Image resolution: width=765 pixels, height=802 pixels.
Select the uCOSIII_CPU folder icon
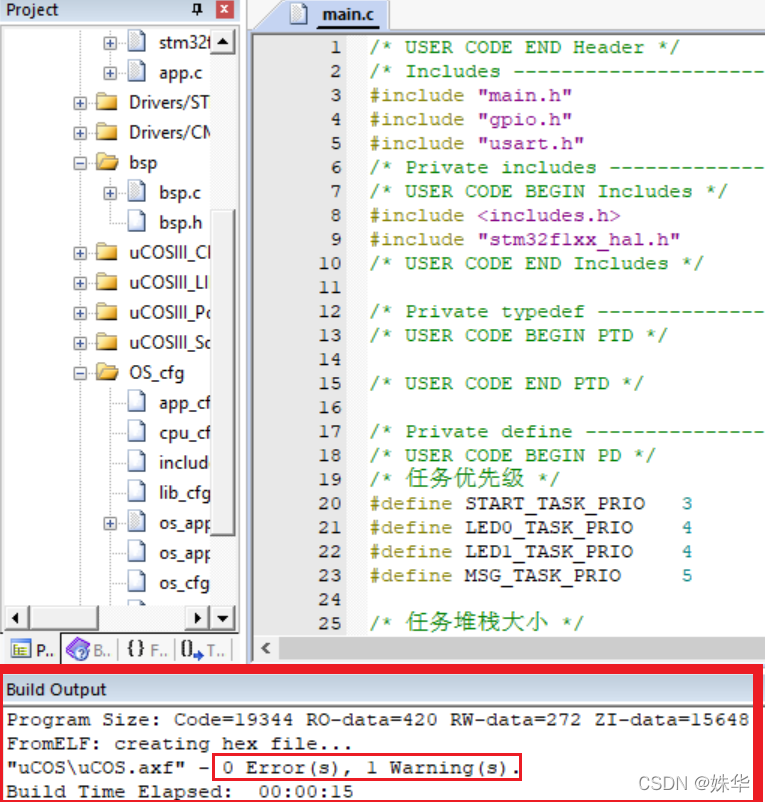(107, 252)
